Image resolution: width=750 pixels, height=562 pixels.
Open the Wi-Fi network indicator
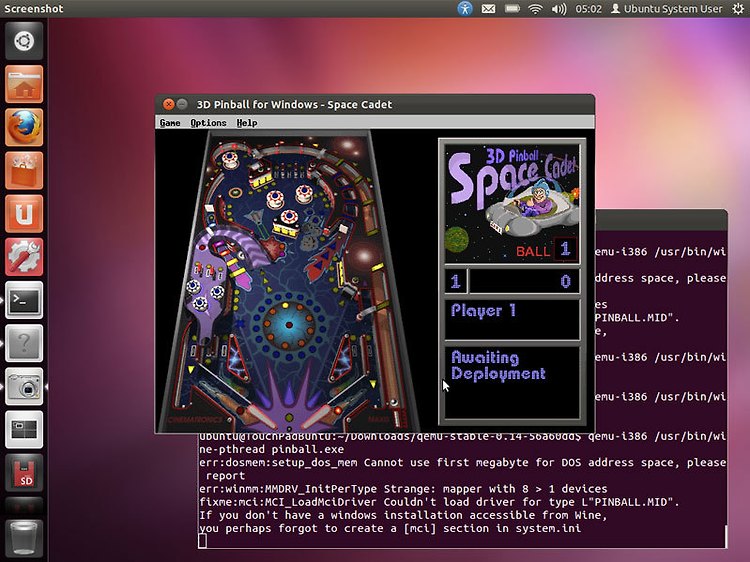tap(535, 9)
